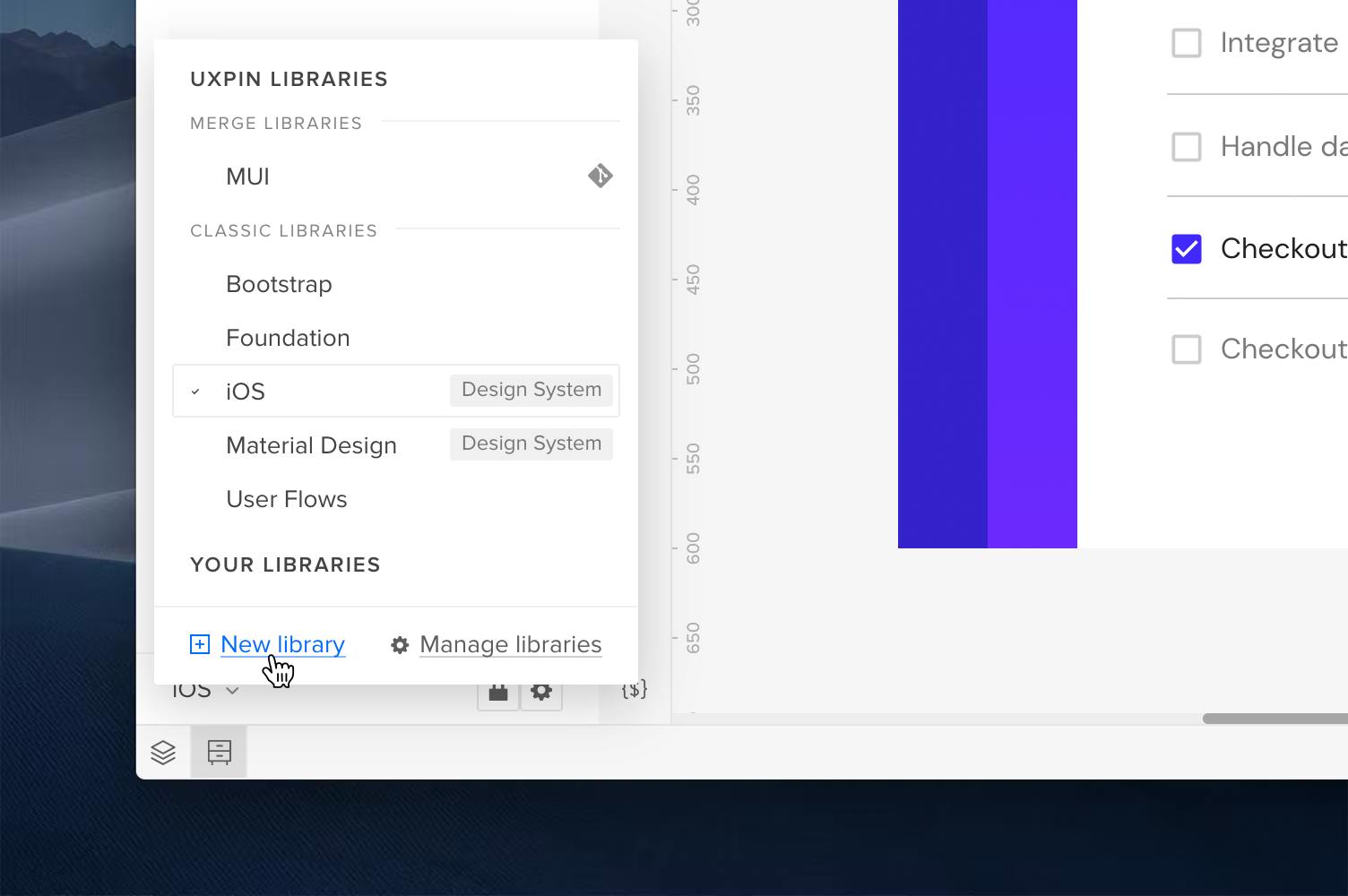This screenshot has width=1348, height=896.
Task: Click the plus icon beside New library
Action: pyautogui.click(x=199, y=643)
